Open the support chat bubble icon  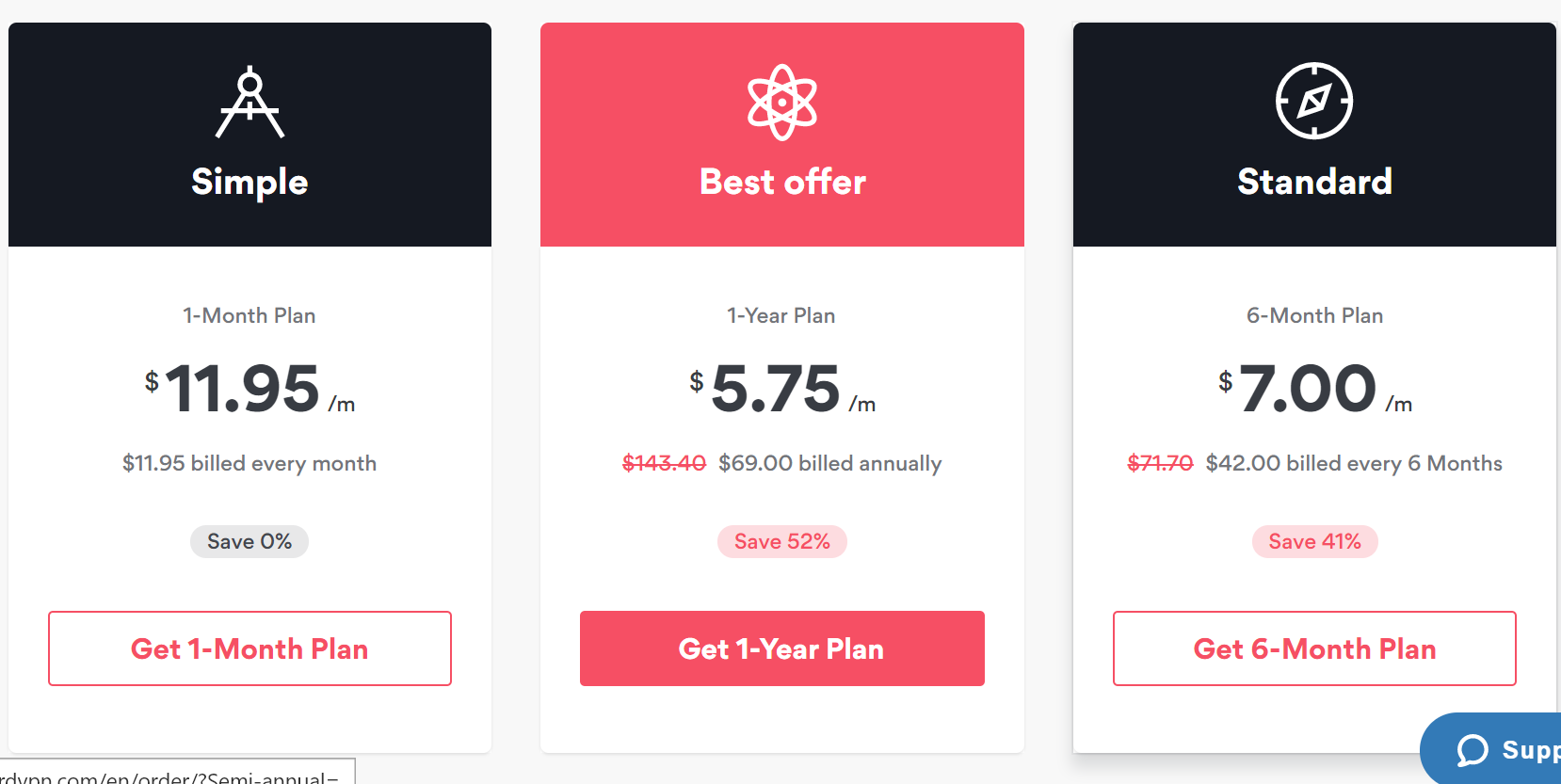(1472, 750)
